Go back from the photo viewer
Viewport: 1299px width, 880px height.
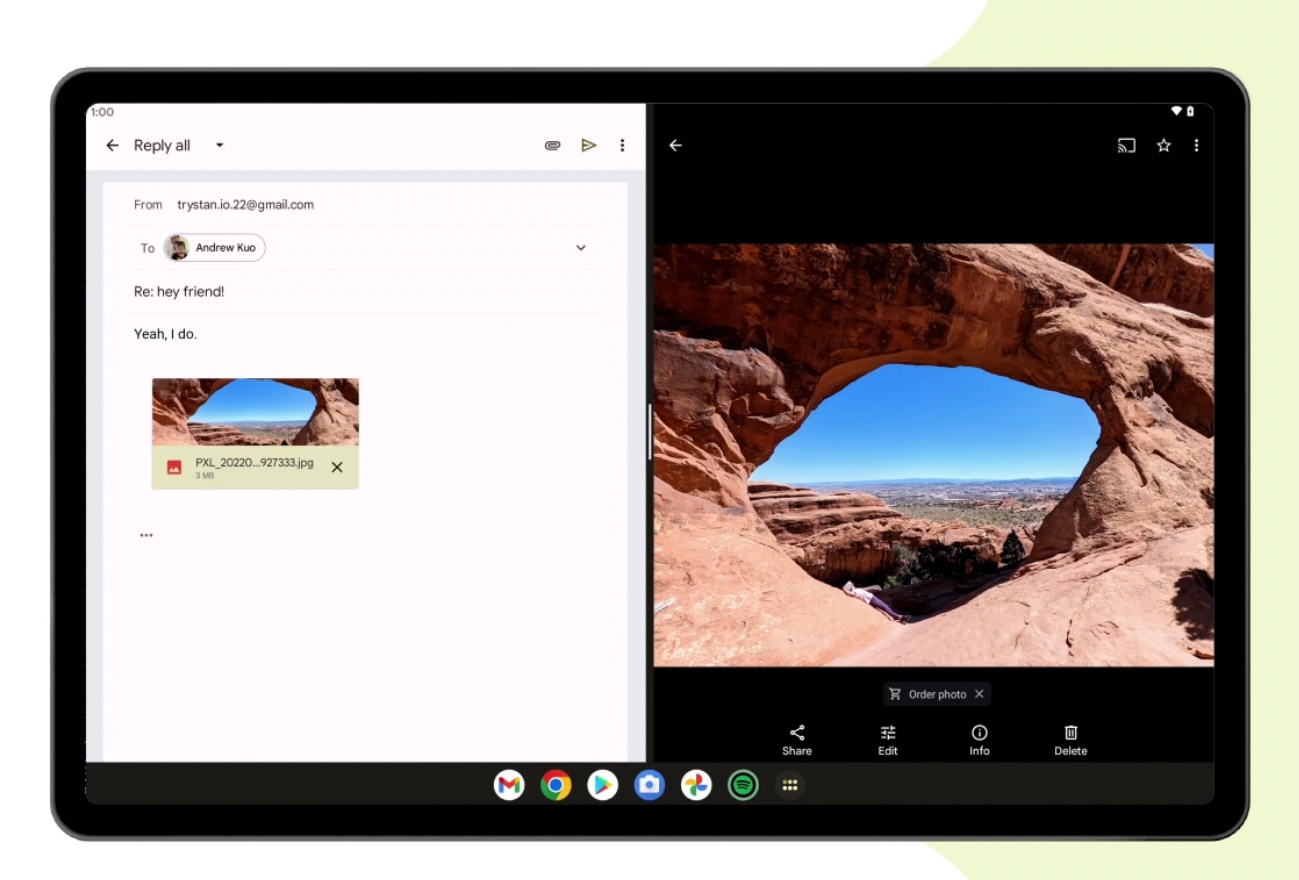(676, 146)
